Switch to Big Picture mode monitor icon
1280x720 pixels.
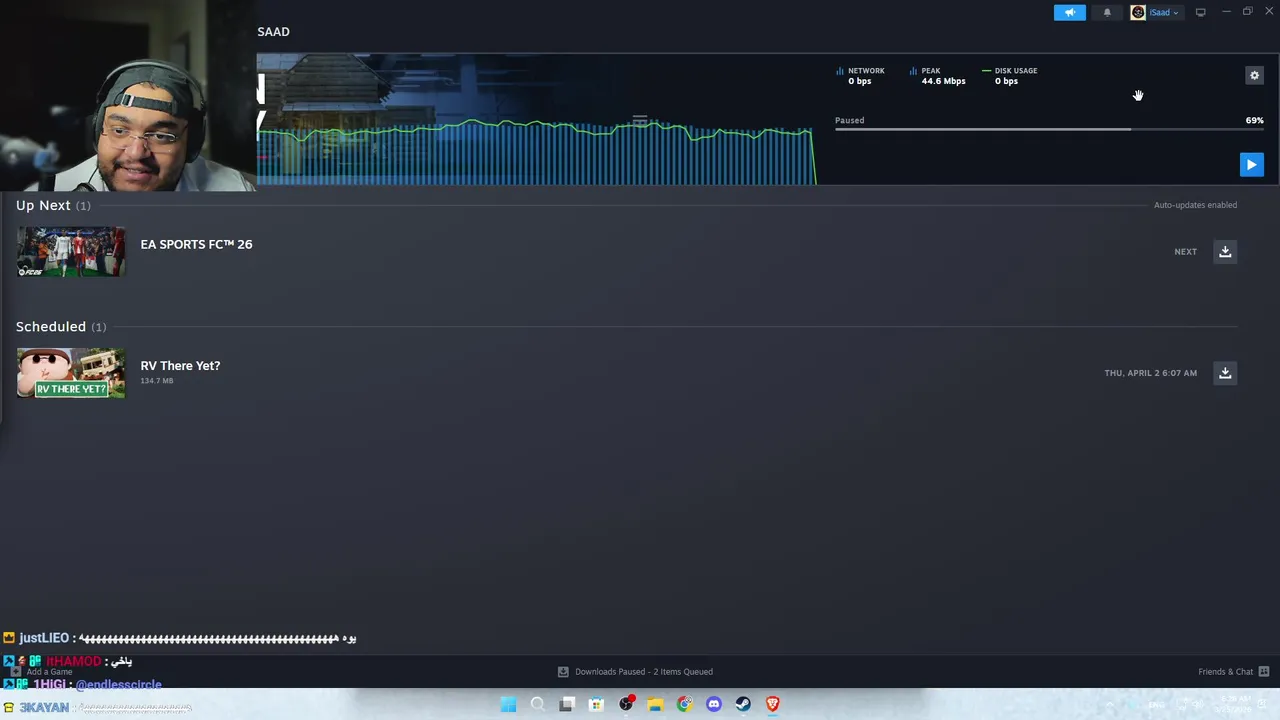1200,12
